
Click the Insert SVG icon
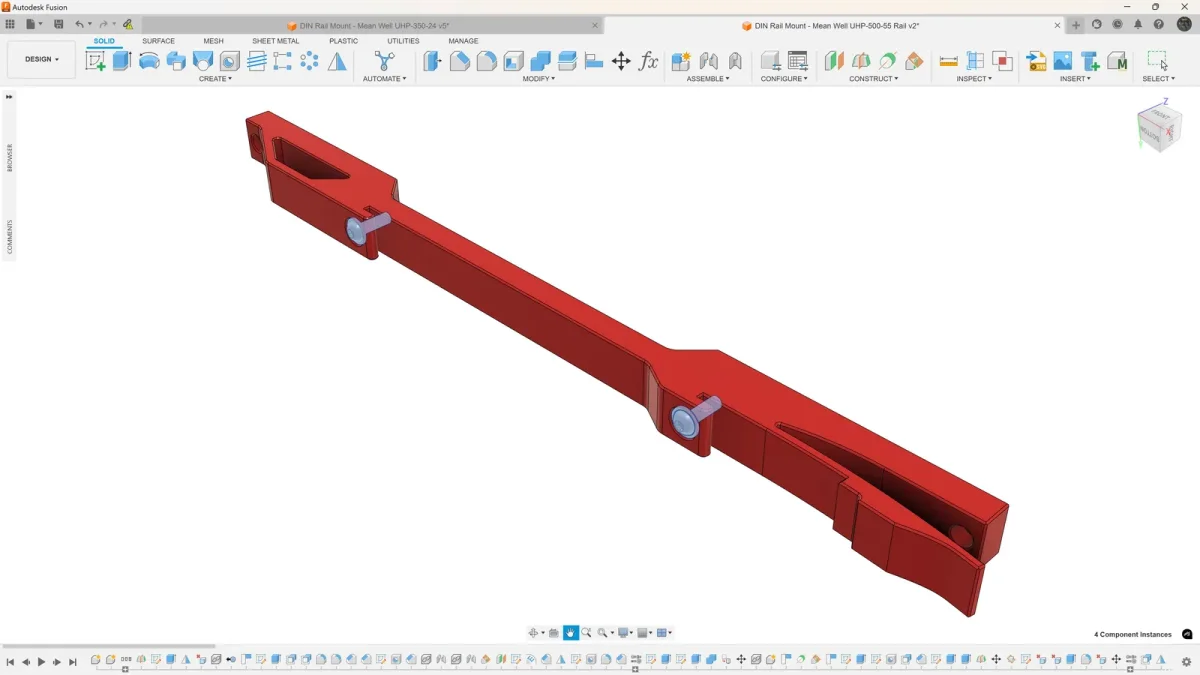(x=1036, y=61)
